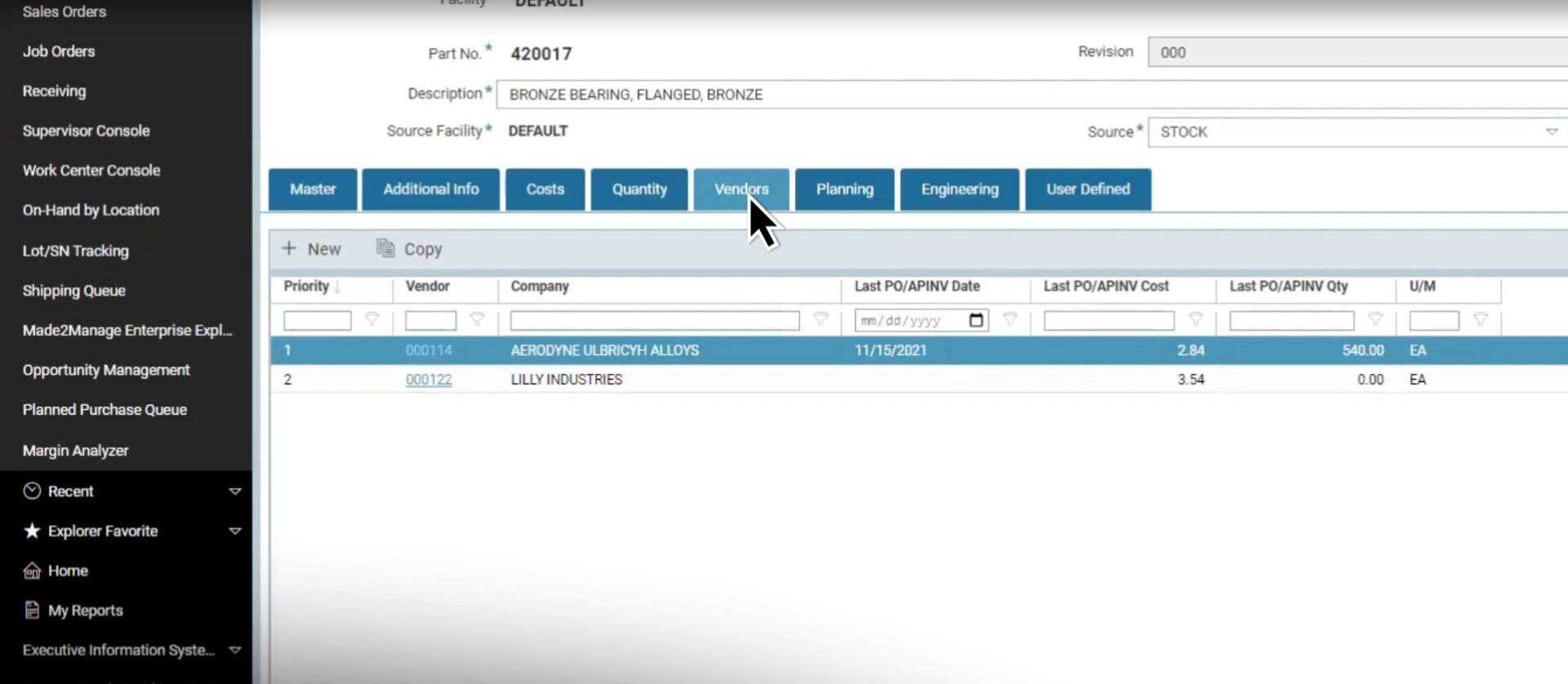
Task: Open the Planning tab
Action: click(844, 189)
